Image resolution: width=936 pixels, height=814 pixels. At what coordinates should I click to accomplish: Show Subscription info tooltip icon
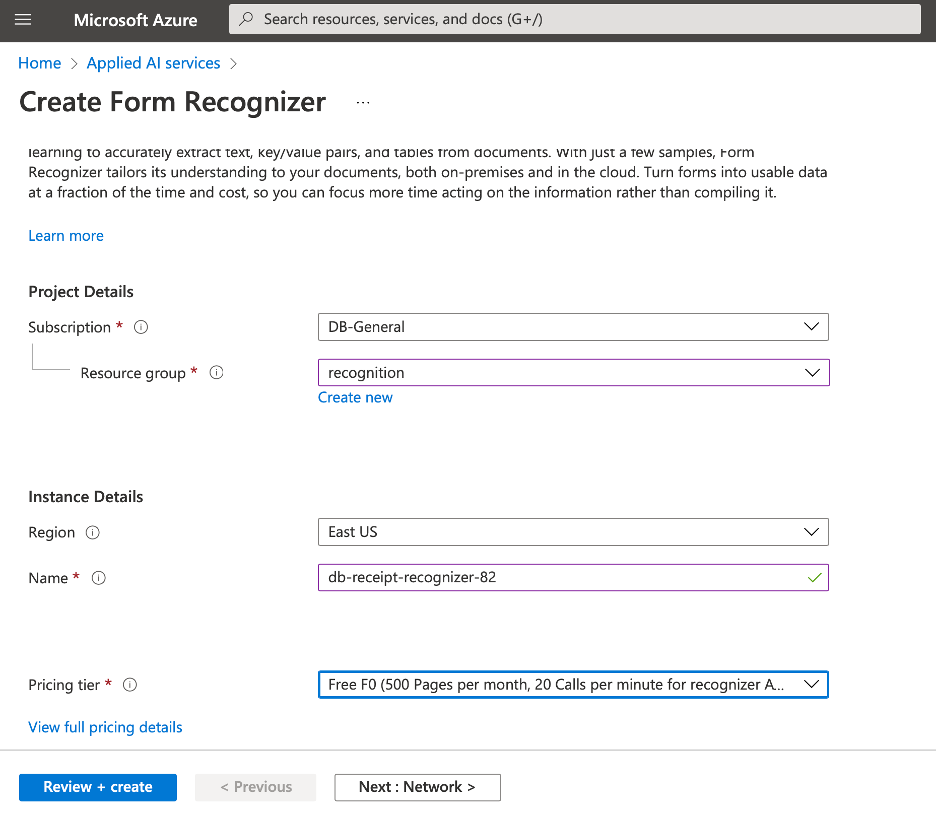coord(141,327)
